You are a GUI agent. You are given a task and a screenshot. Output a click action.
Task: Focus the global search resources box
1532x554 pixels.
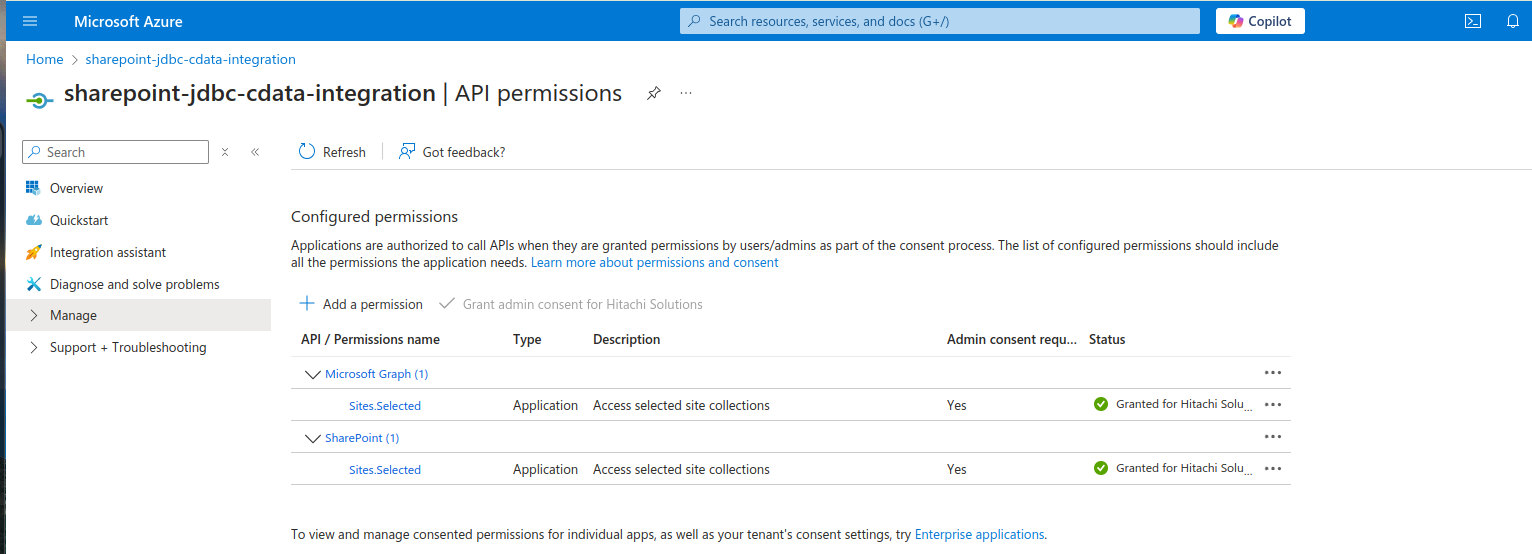939,21
